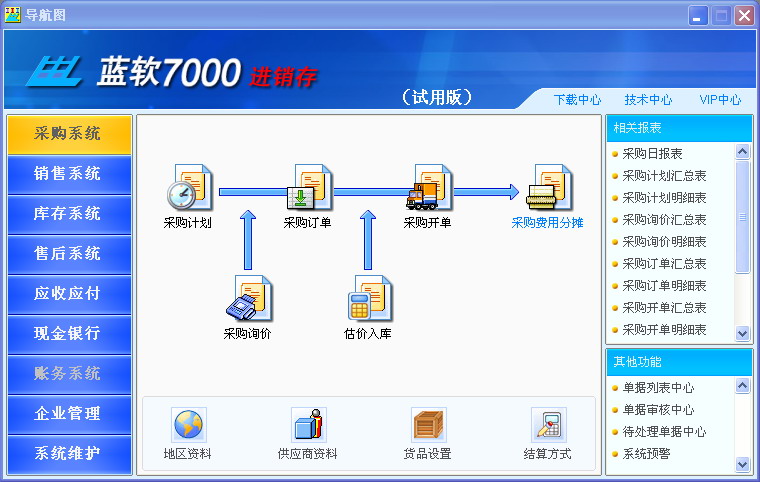Click the 其他功能 panel header
Screen dimensions: 760x482
(x=679, y=362)
